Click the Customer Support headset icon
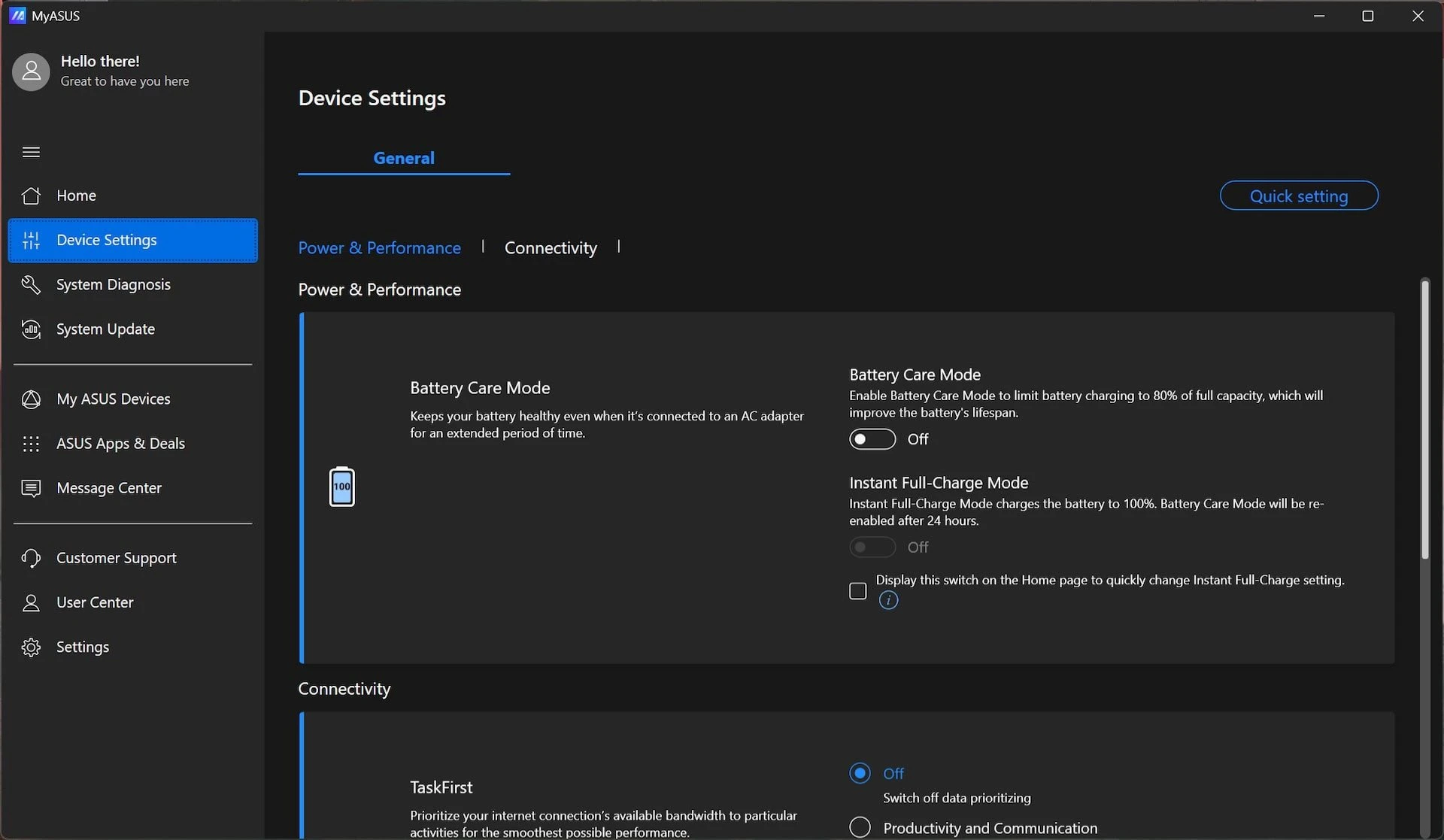The width and height of the screenshot is (1444, 840). 31,558
